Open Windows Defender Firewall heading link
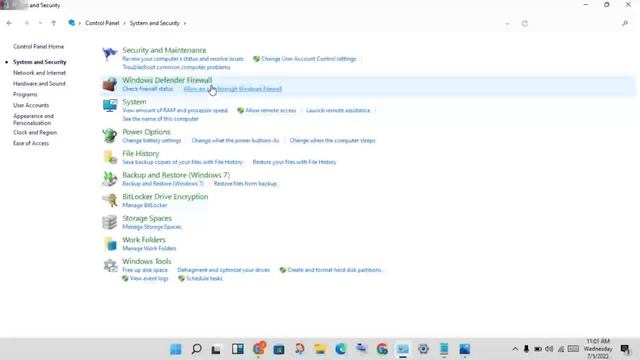 (x=167, y=80)
